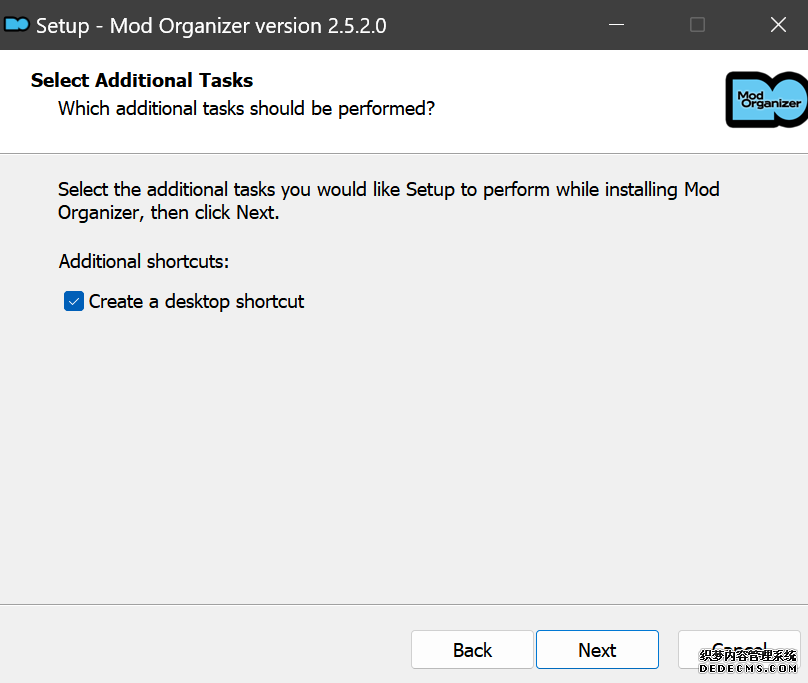This screenshot has height=683, width=808.
Task: Click the setup instruction paragraph text
Action: click(388, 200)
